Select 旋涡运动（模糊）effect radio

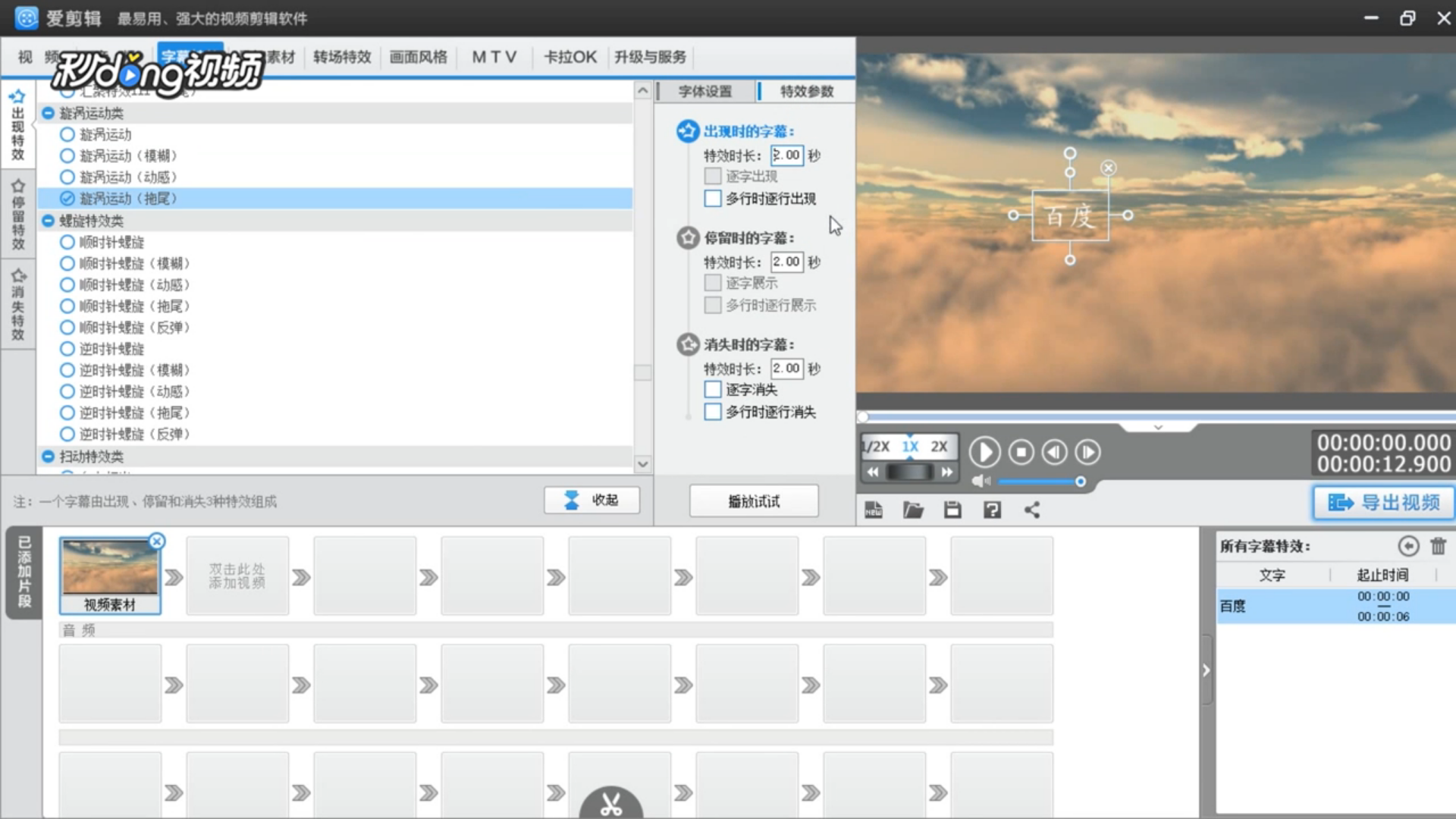point(67,155)
